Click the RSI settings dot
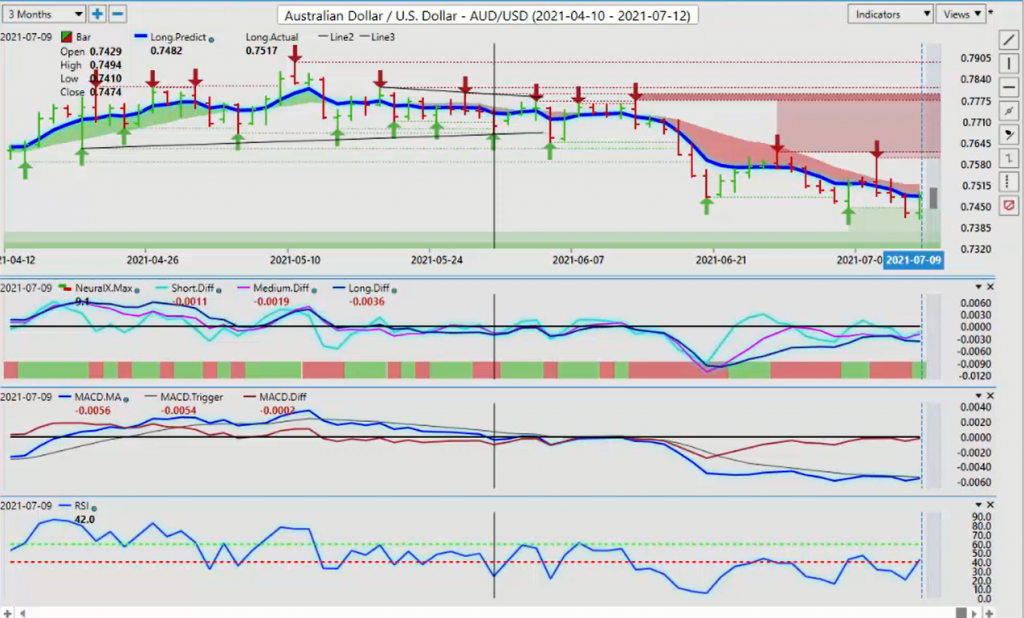Image resolution: width=1024 pixels, height=618 pixels. tap(93, 508)
